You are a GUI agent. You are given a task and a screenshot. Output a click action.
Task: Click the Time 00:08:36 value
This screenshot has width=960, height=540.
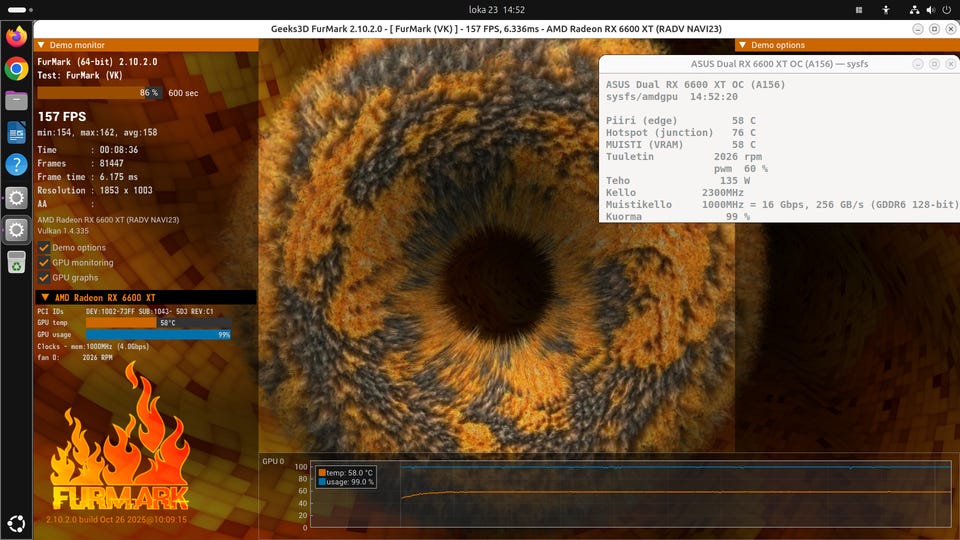click(119, 149)
